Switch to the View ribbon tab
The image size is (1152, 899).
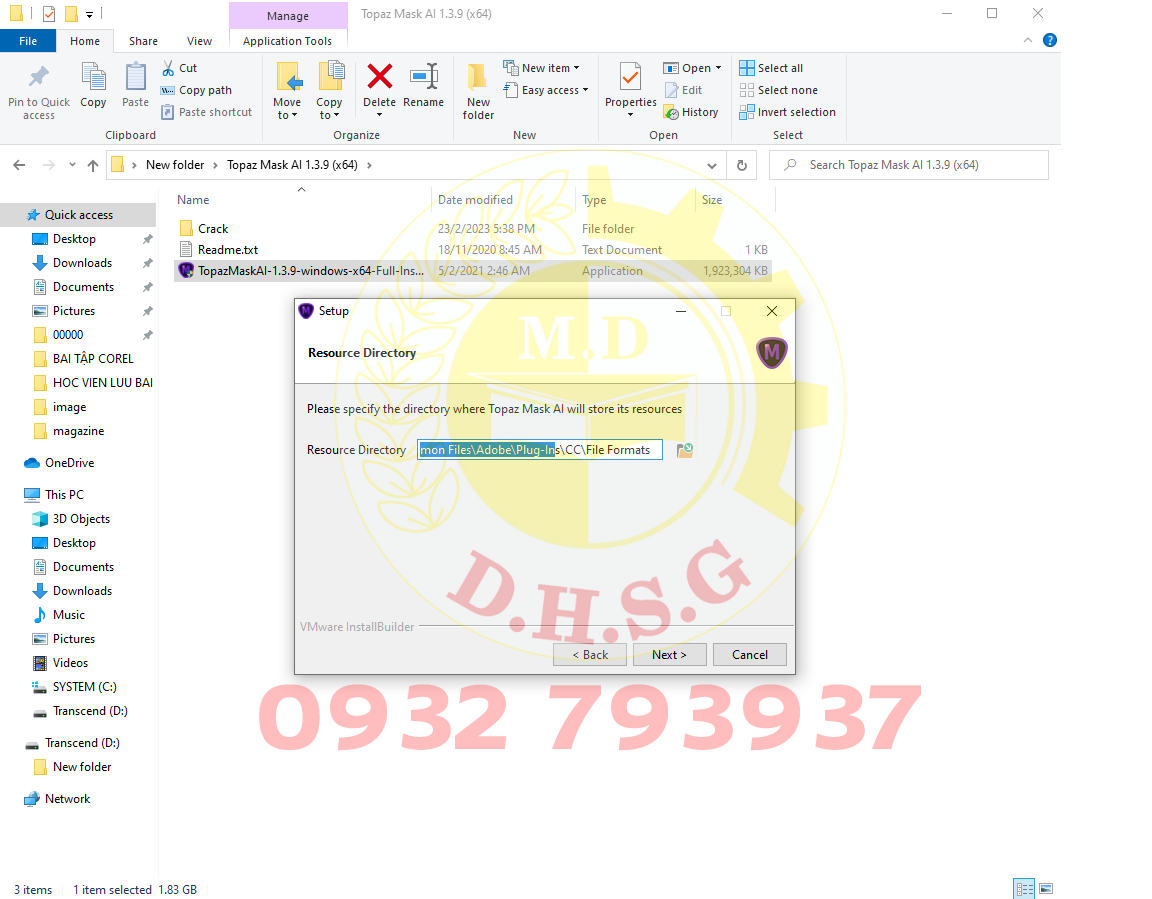coord(199,41)
